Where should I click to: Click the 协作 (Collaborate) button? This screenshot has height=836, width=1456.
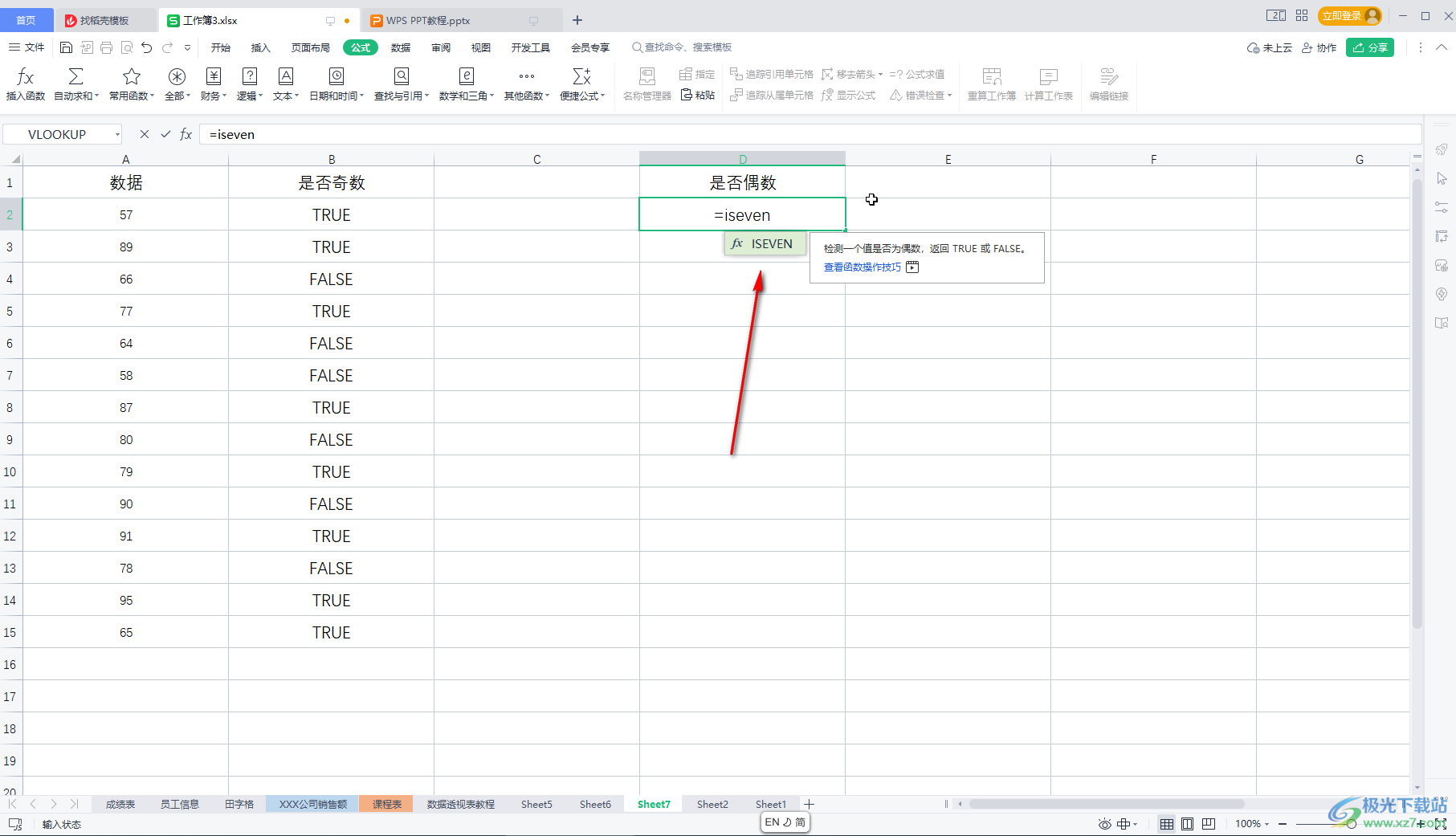click(x=1319, y=47)
